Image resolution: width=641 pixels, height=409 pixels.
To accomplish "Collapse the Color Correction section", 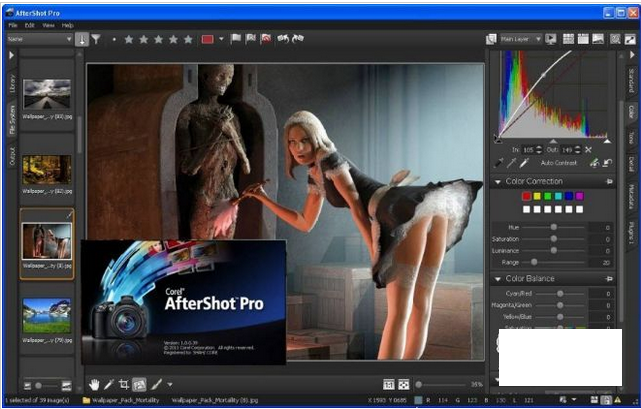I will [498, 182].
